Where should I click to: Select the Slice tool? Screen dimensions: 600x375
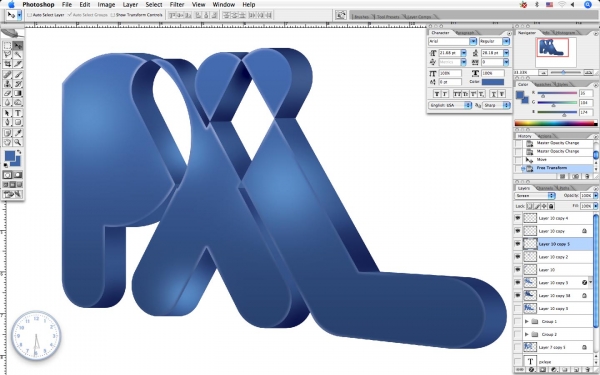point(18,64)
